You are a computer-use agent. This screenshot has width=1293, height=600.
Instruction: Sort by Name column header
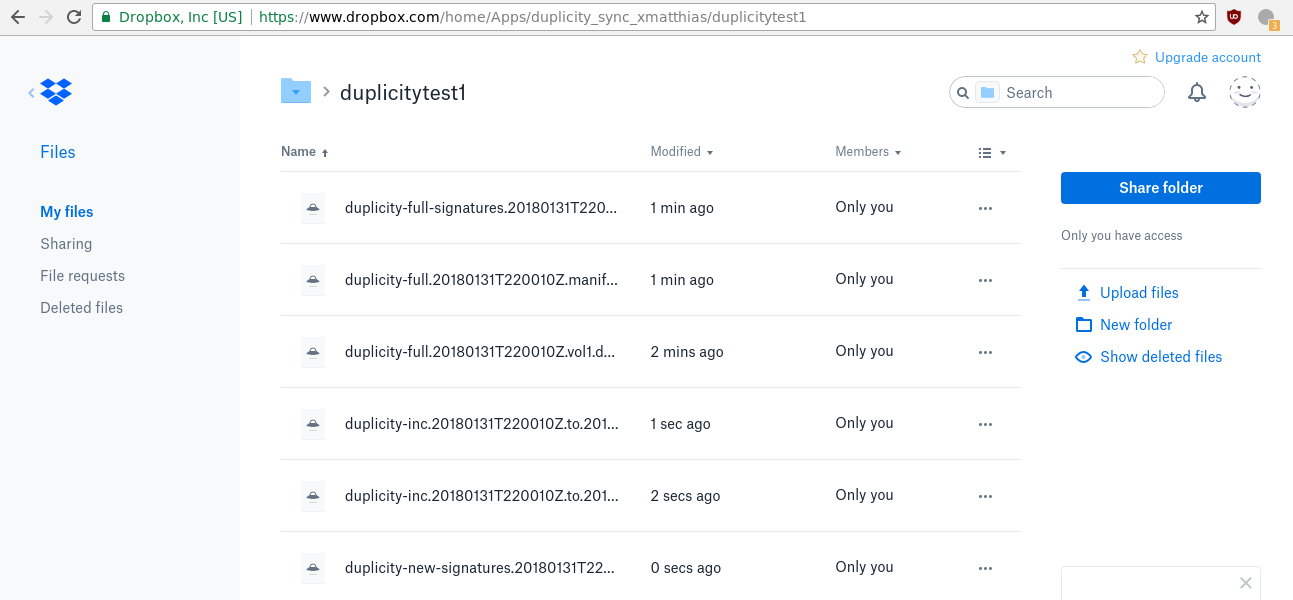coord(305,152)
